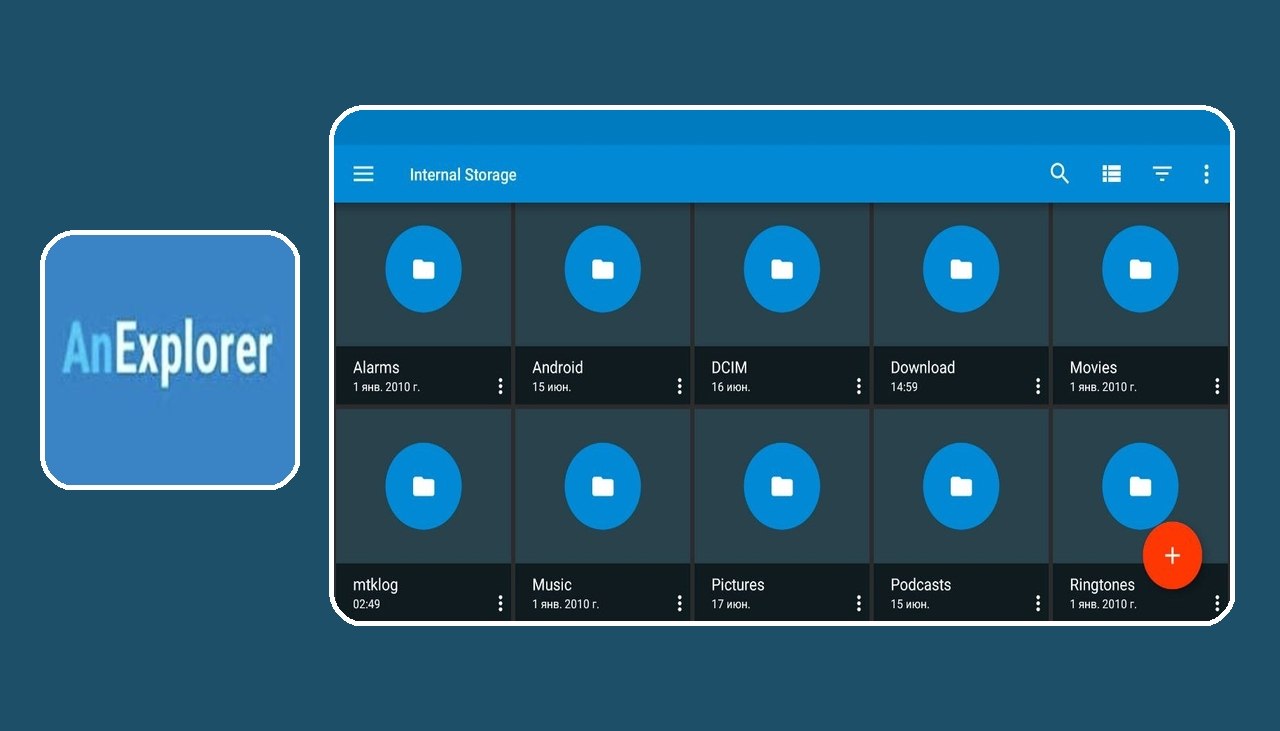Show more options for Ringtones folder
Image resolution: width=1280 pixels, height=731 pixels.
pos(1217,603)
